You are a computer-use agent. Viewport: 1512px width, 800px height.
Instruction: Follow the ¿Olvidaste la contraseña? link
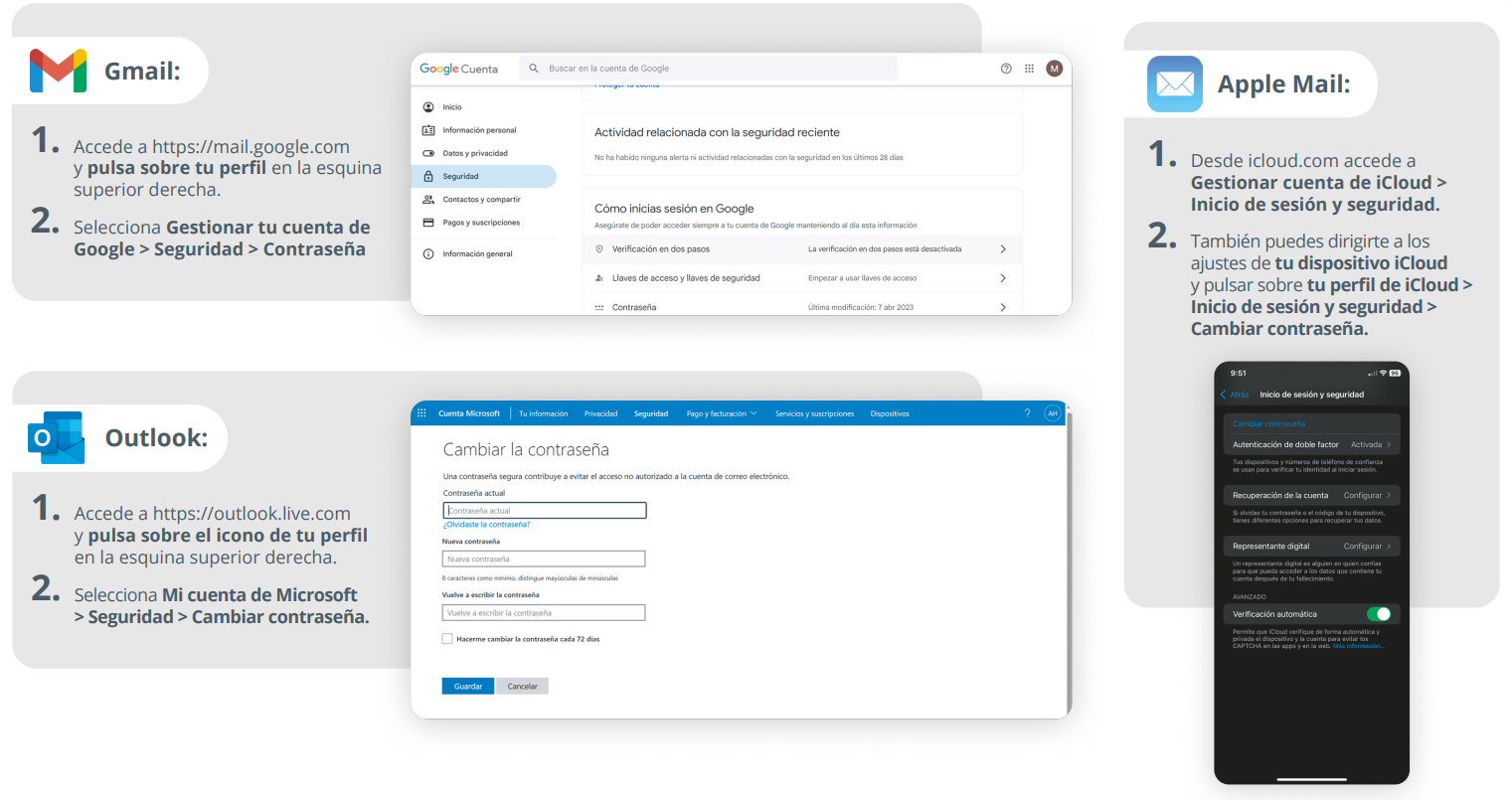[x=487, y=524]
